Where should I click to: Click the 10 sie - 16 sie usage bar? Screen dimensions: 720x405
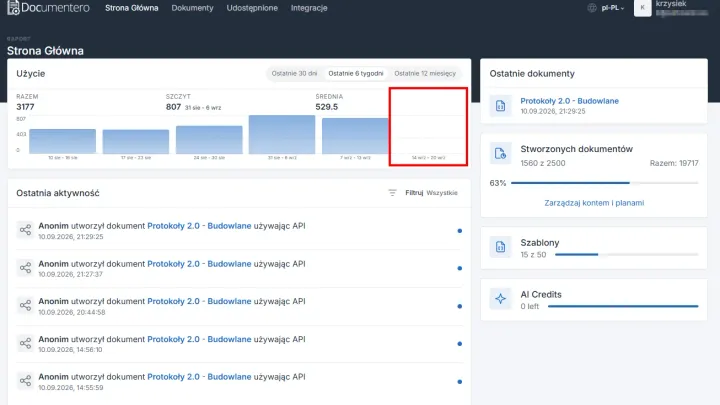[x=62, y=141]
